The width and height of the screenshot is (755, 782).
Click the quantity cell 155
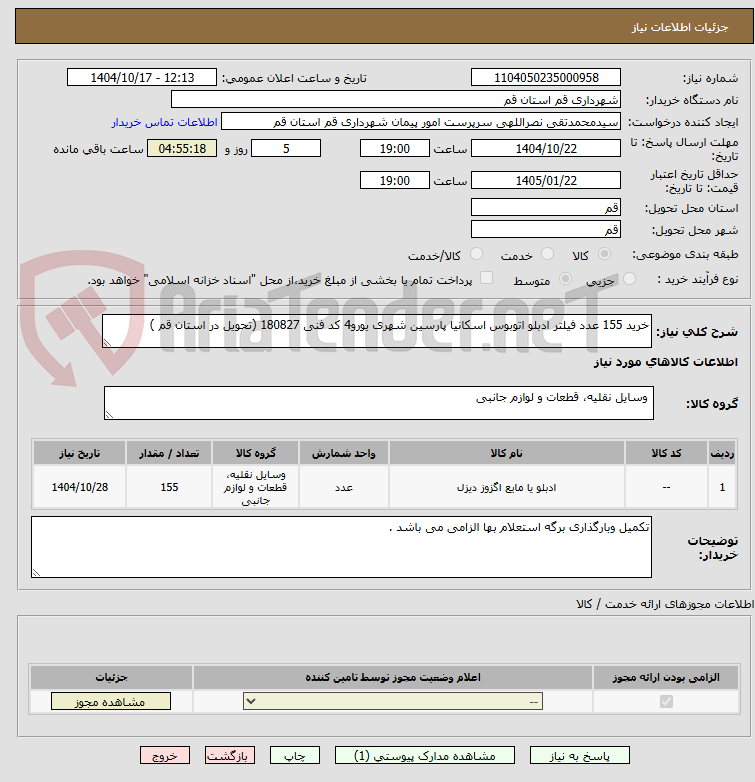coord(169,487)
